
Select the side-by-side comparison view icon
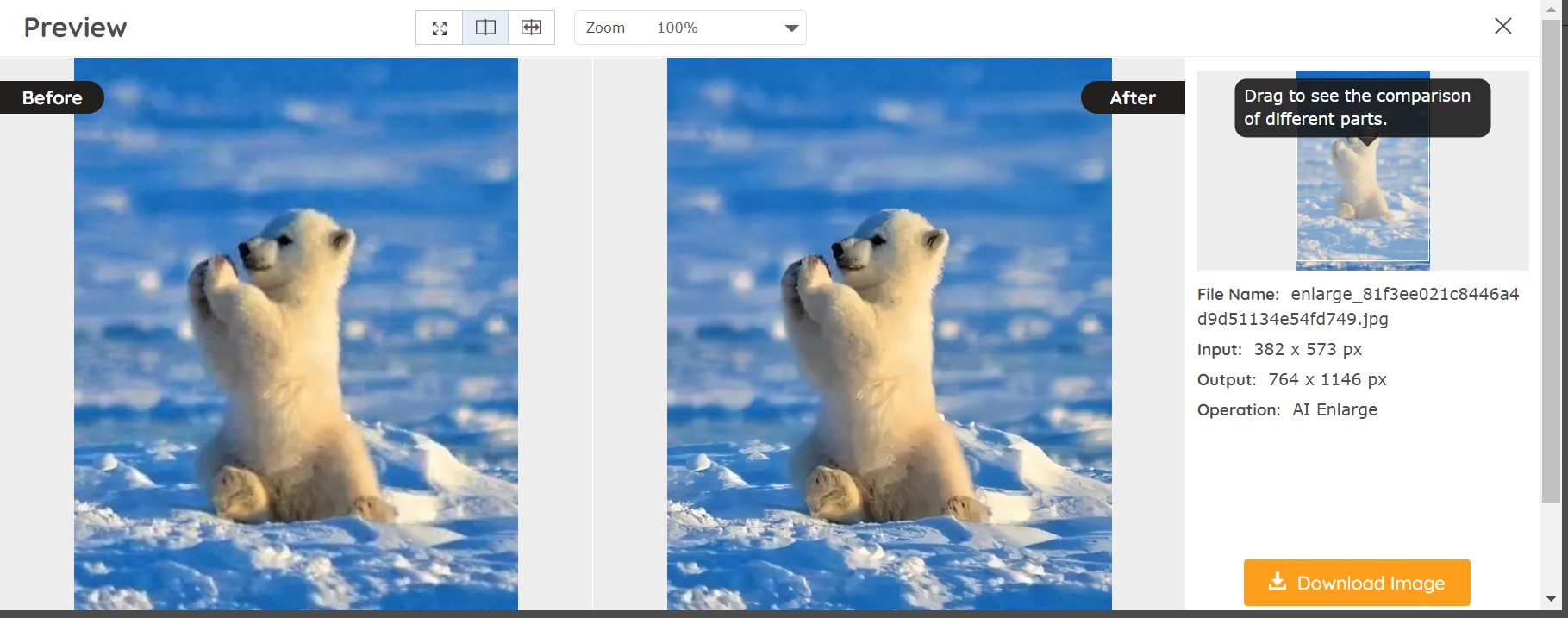tap(485, 28)
